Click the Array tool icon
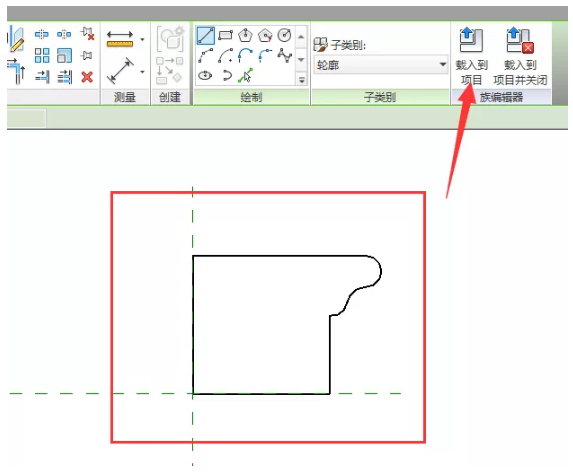The width and height of the screenshot is (573, 474). coord(42,56)
